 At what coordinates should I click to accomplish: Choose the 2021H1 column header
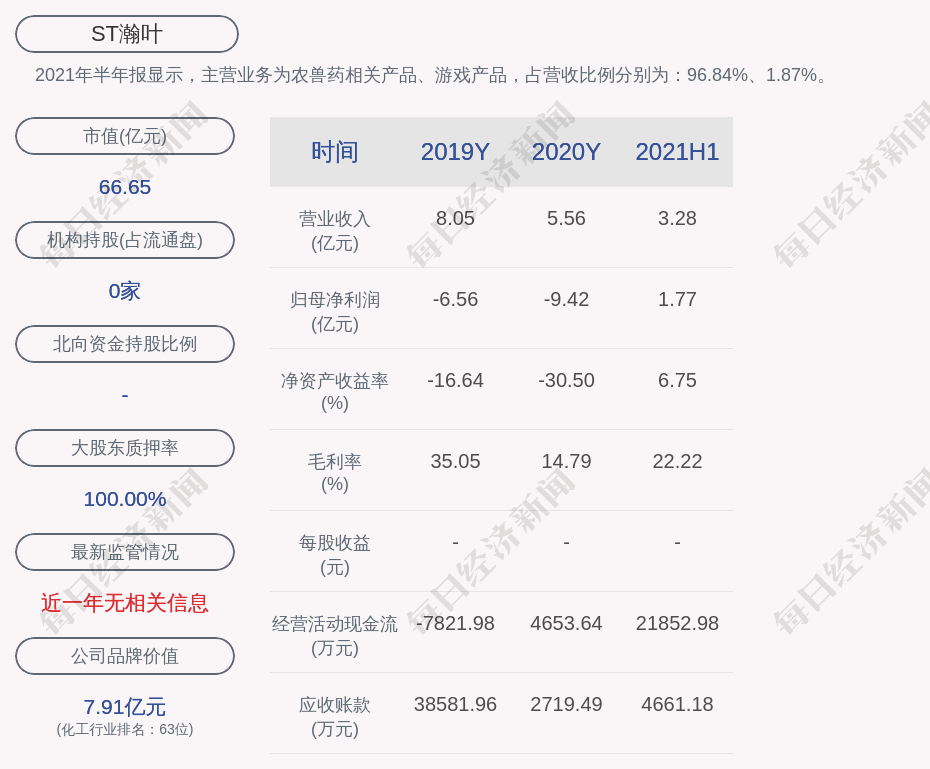click(x=677, y=152)
